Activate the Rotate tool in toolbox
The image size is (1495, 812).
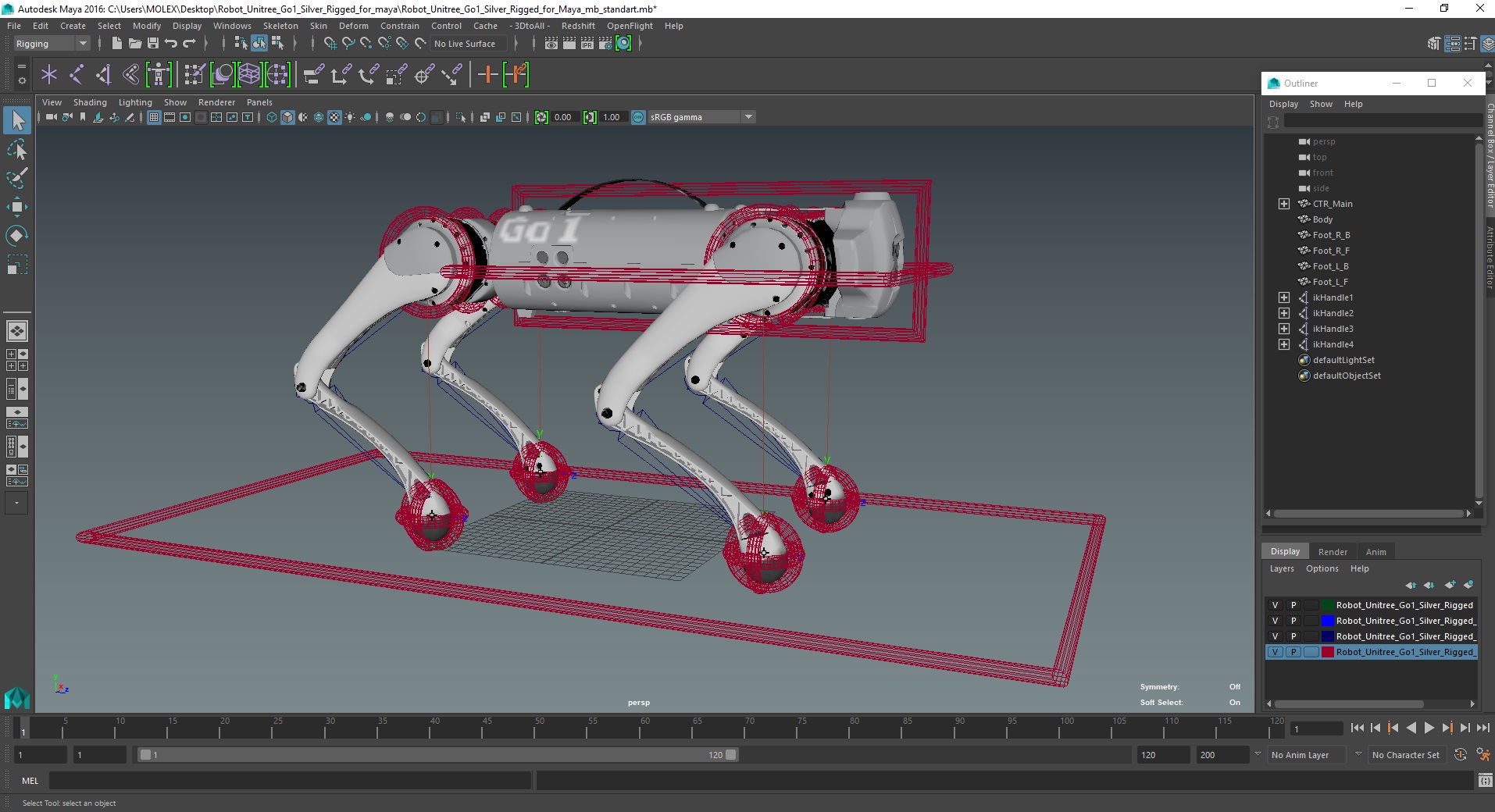tap(17, 236)
